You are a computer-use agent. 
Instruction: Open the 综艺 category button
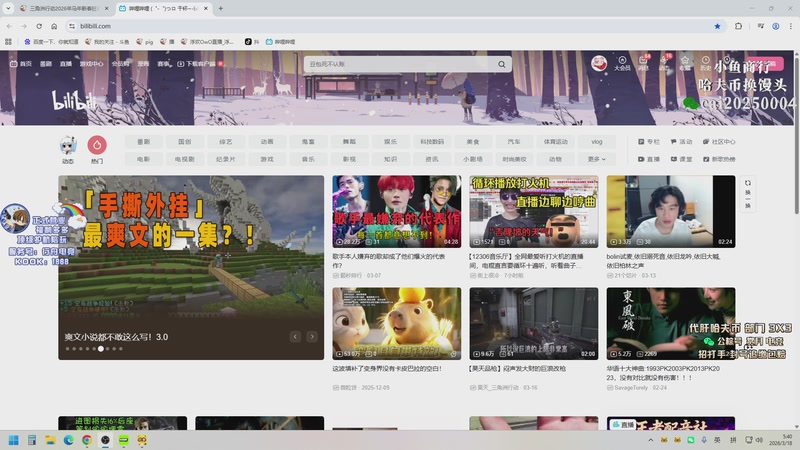(x=226, y=142)
